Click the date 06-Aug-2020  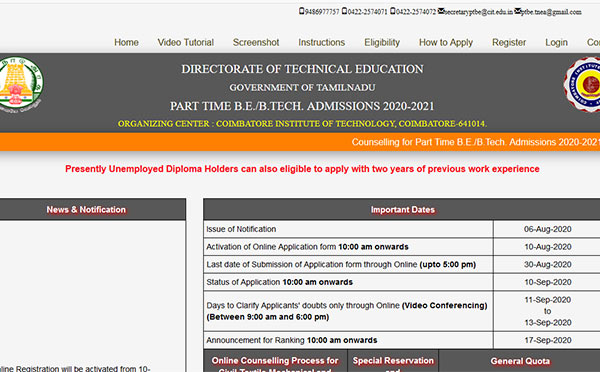(548, 229)
